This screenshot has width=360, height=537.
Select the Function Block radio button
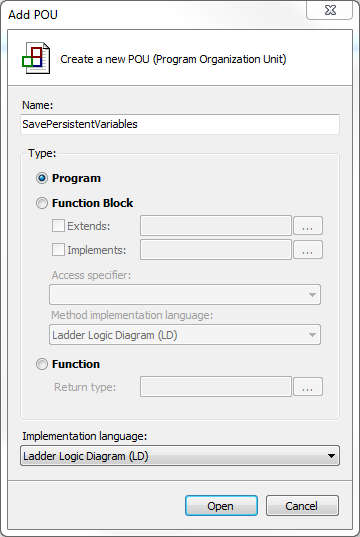pyautogui.click(x=42, y=203)
